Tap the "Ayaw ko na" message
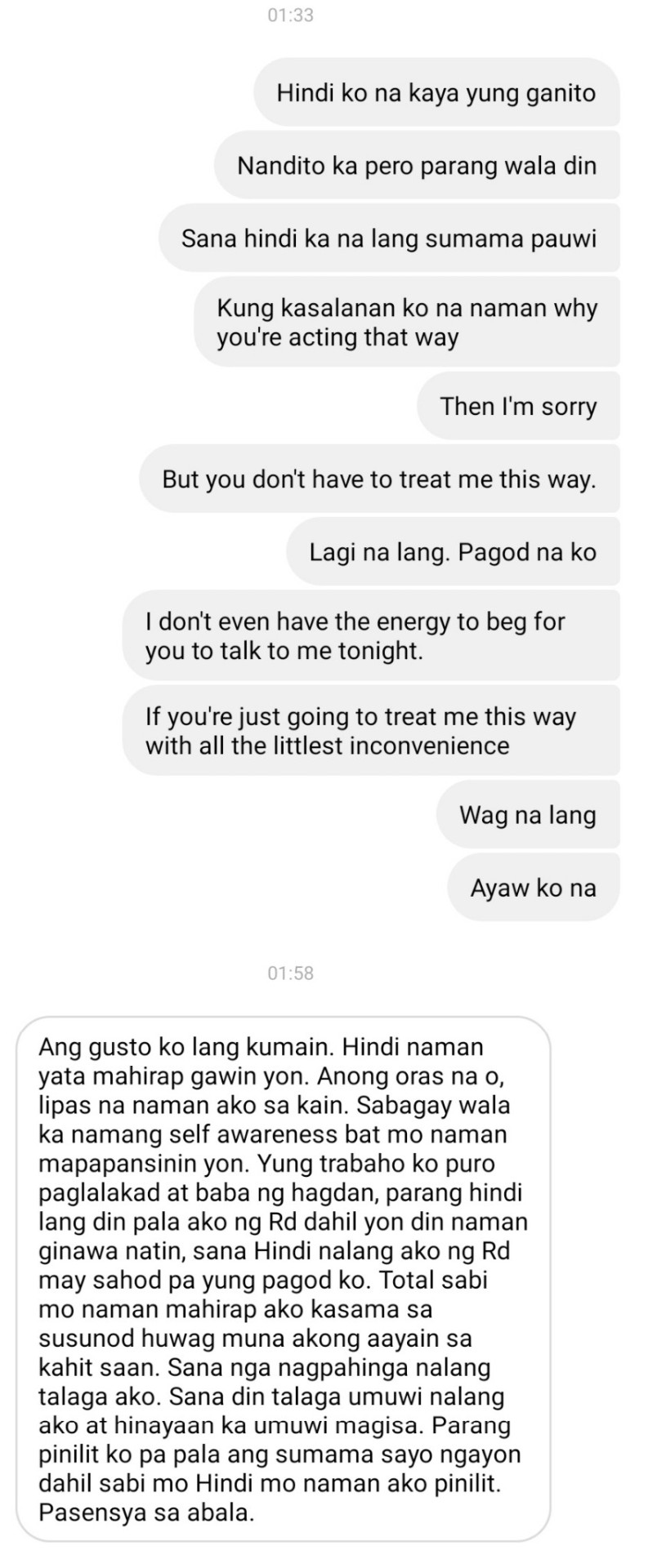The image size is (666, 1568). point(534,888)
